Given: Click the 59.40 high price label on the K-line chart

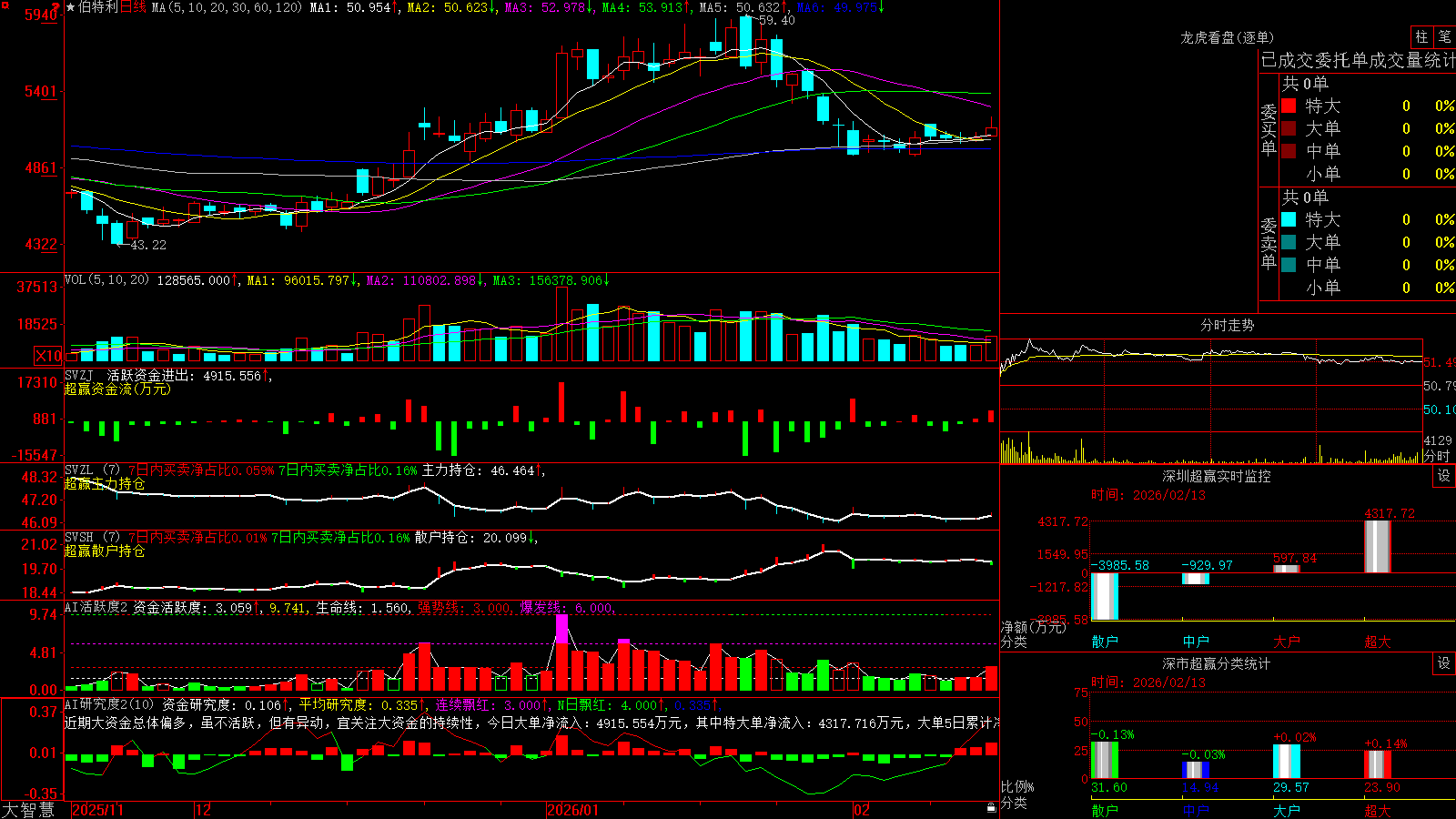Looking at the screenshot, I should click(776, 20).
